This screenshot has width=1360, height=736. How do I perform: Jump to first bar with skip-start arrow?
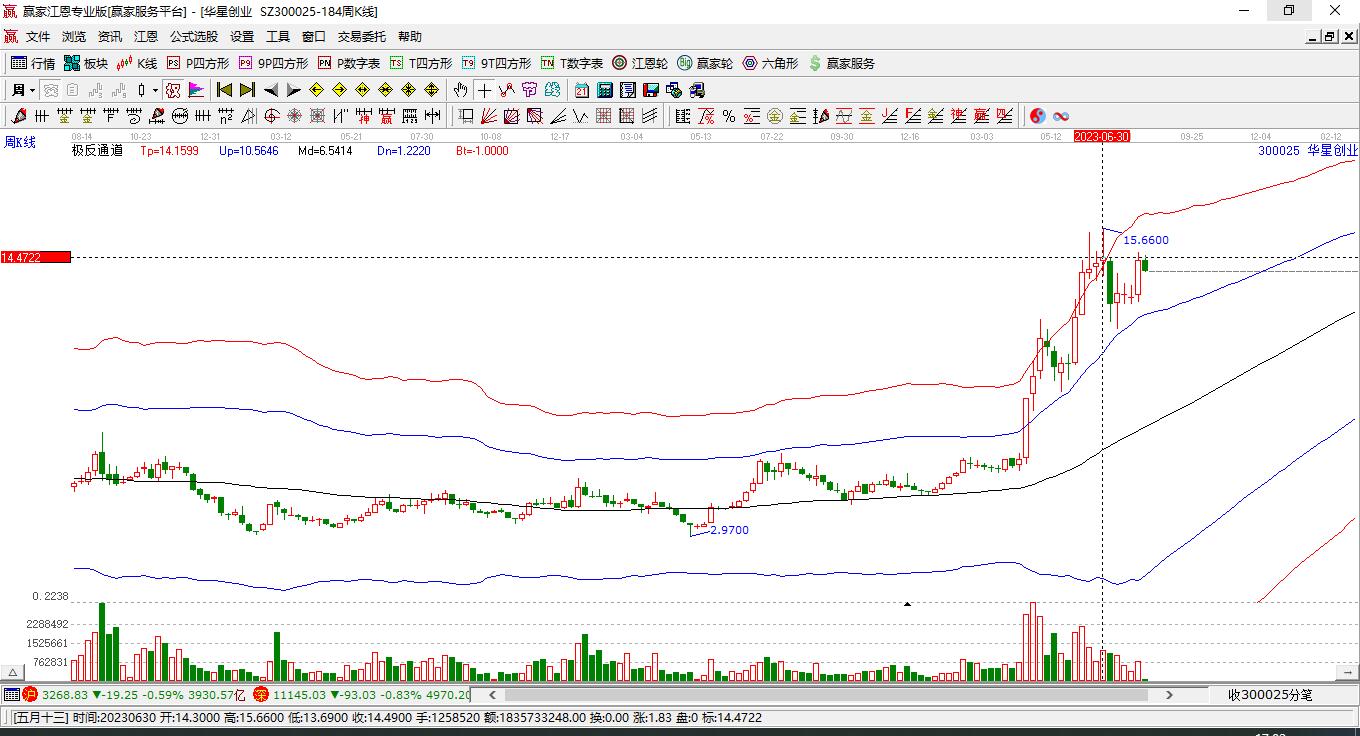pyautogui.click(x=225, y=90)
